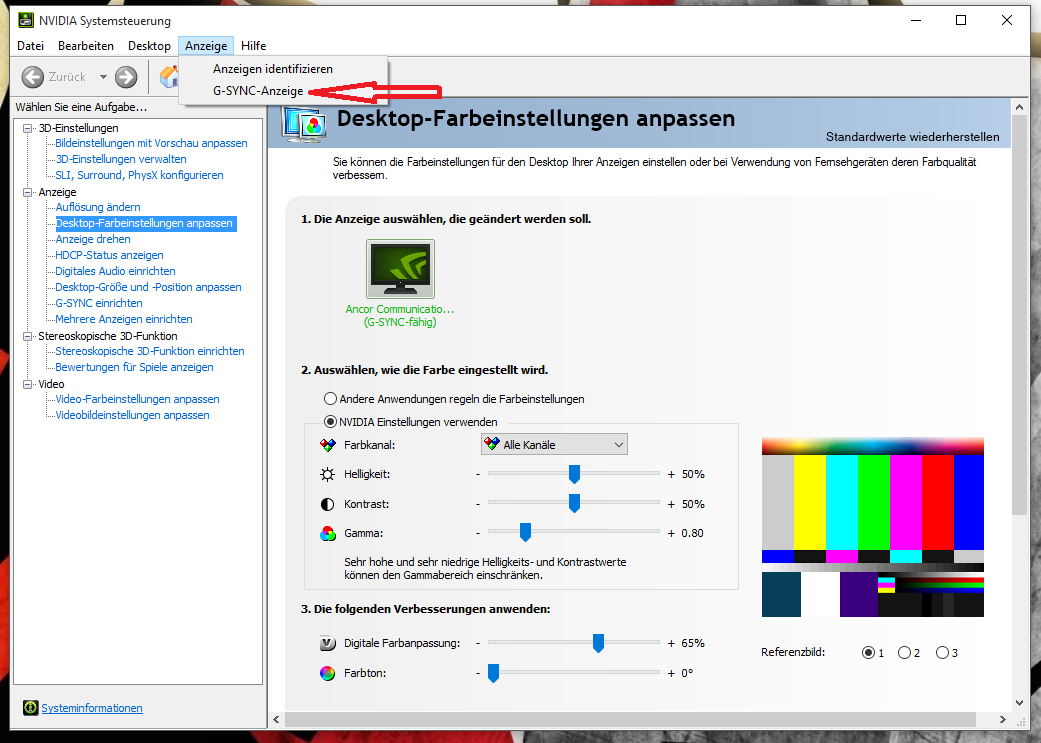Select Referenzbild option 2
Image resolution: width=1041 pixels, height=743 pixels.
point(904,653)
